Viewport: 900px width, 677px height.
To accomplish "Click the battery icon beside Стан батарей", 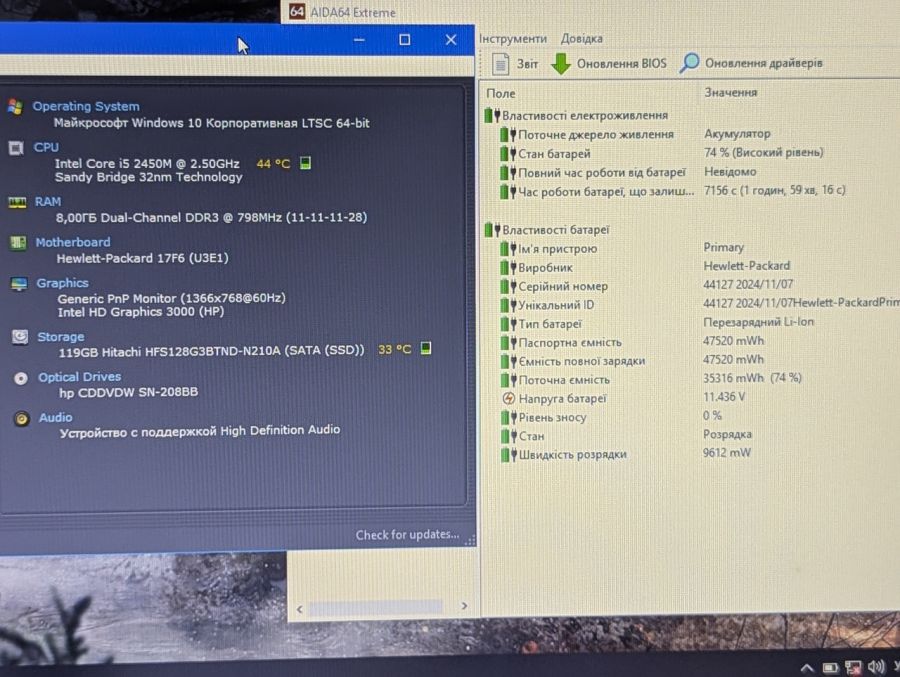I will 508,153.
